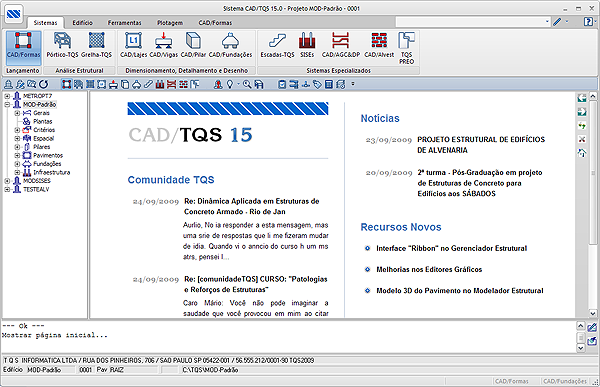
Task: Open the CAD/Fundações system
Action: (230, 45)
